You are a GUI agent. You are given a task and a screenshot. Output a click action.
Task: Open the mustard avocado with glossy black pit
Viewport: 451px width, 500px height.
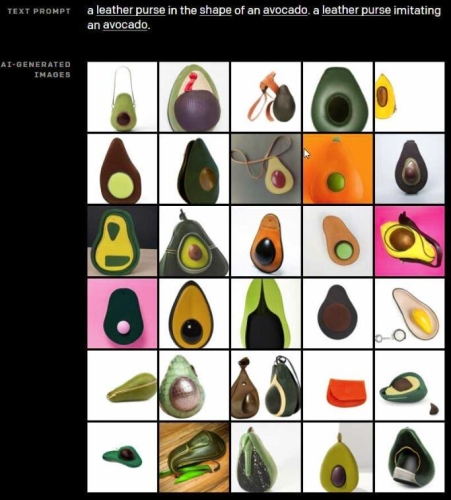(x=194, y=313)
